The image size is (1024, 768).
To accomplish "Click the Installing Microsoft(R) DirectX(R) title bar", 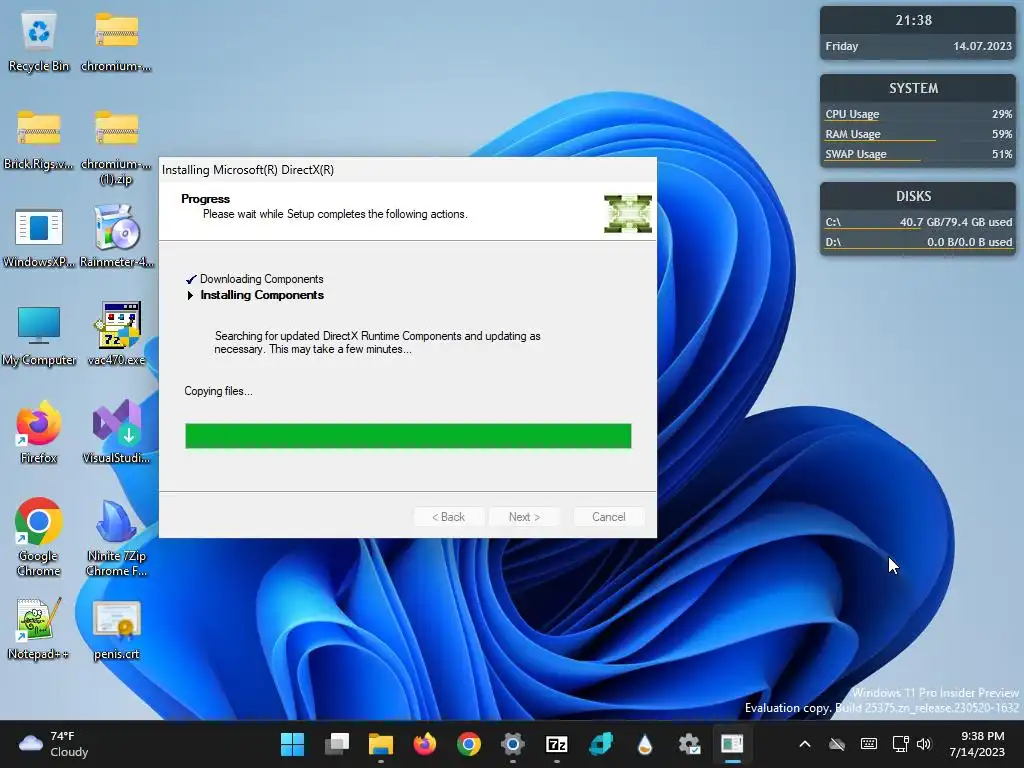I will point(408,170).
